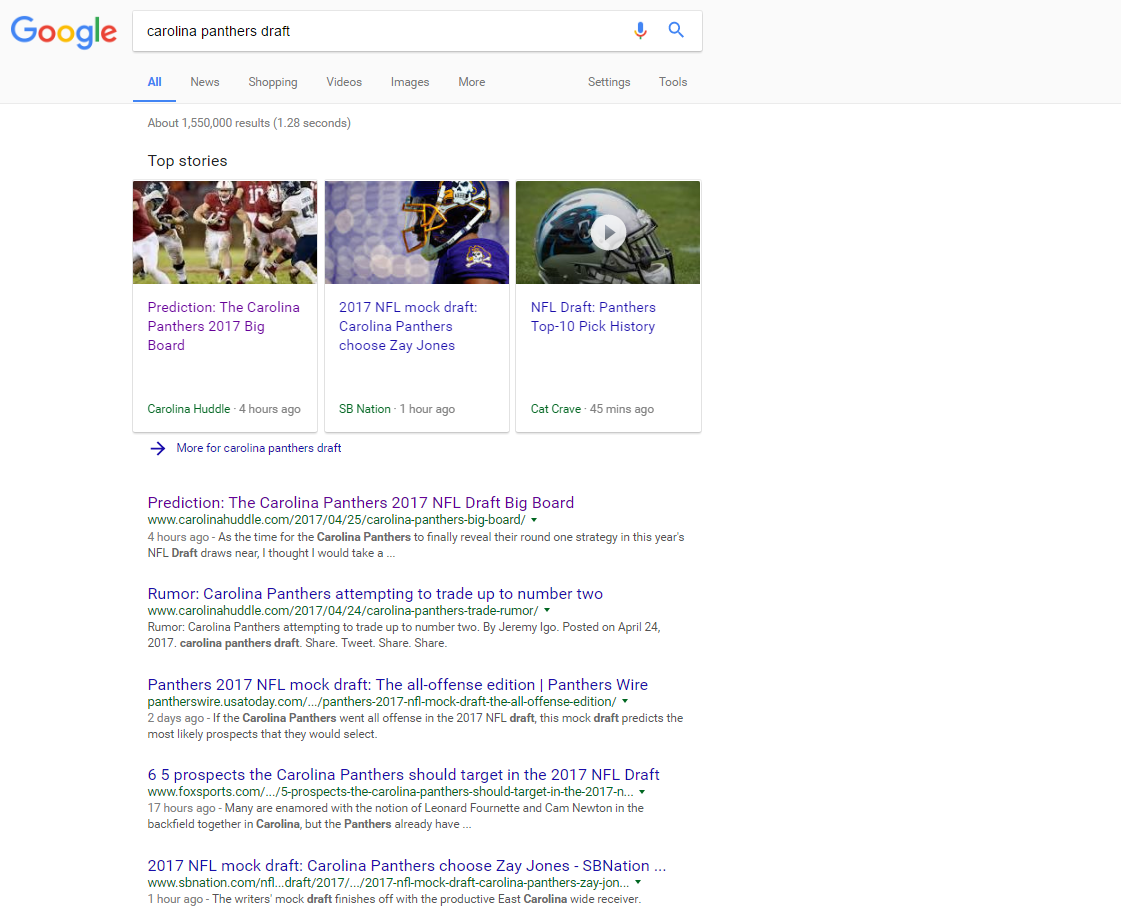Click the Carolina Huddle source label

[x=189, y=409]
